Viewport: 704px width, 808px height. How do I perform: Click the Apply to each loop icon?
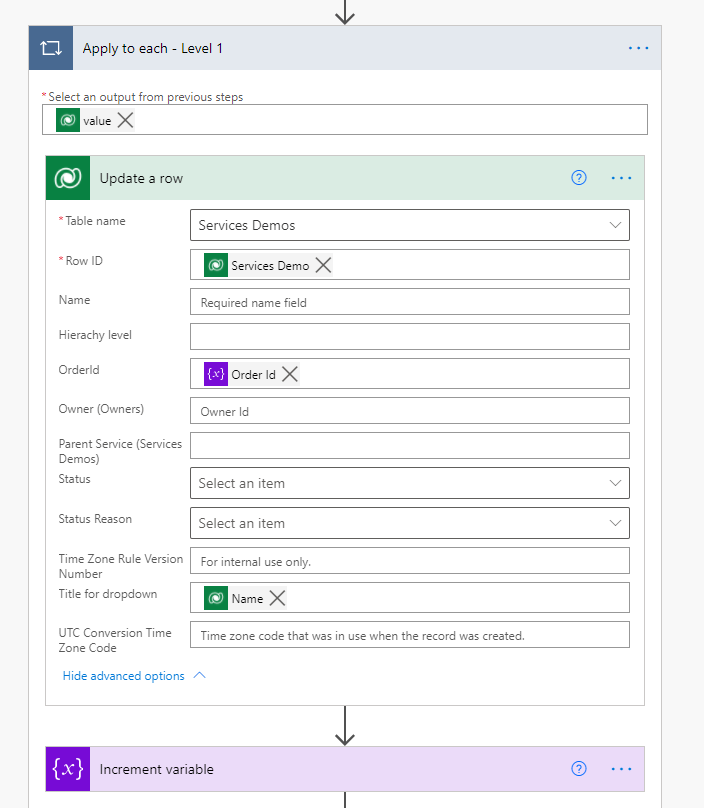[x=50, y=48]
